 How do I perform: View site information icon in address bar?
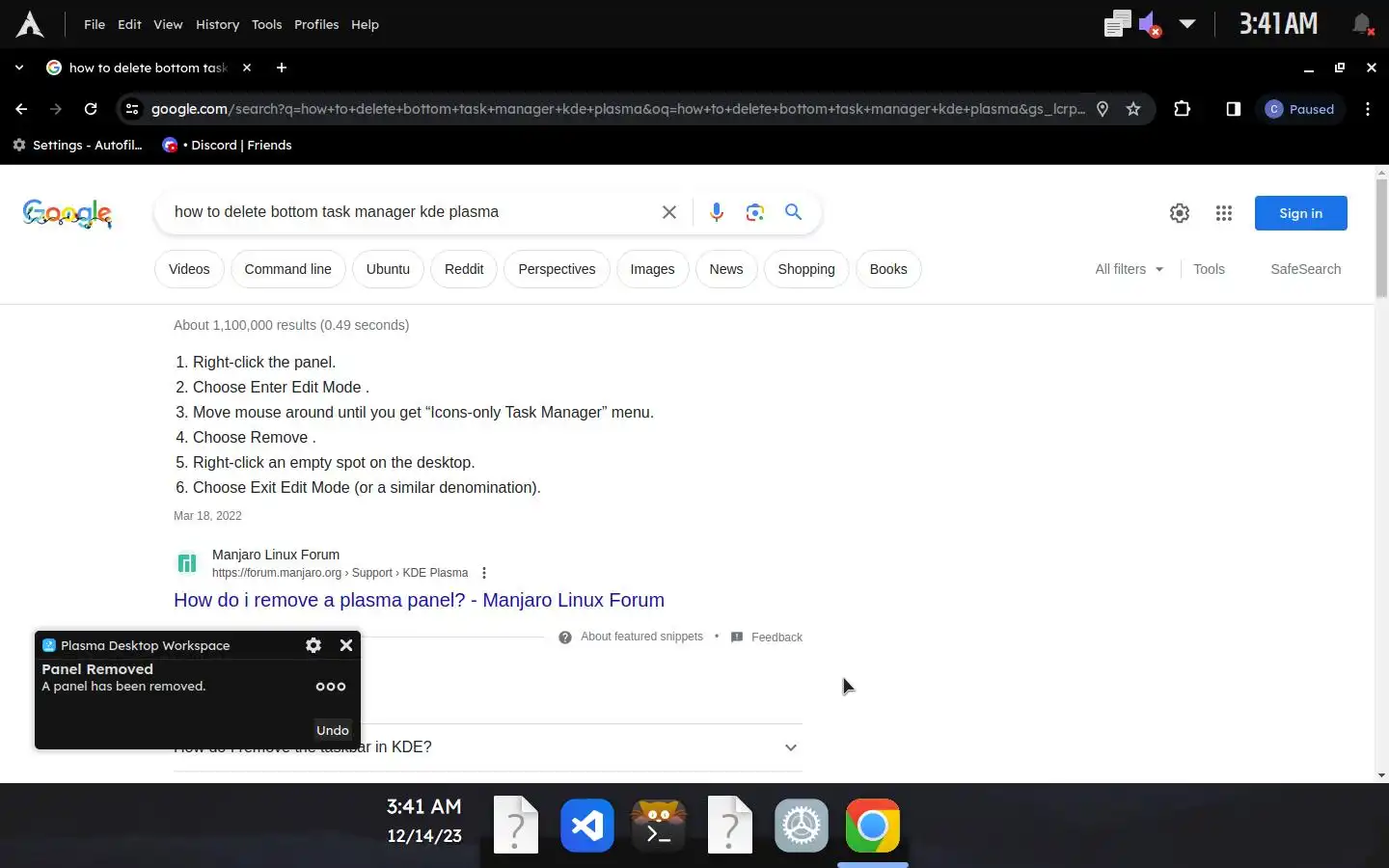click(132, 109)
